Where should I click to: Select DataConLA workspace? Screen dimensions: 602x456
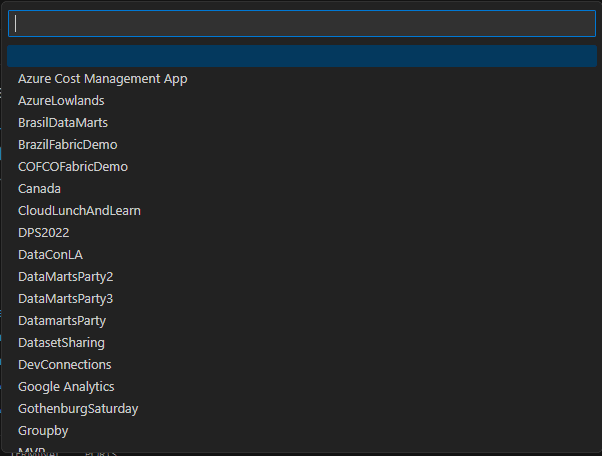click(x=302, y=254)
